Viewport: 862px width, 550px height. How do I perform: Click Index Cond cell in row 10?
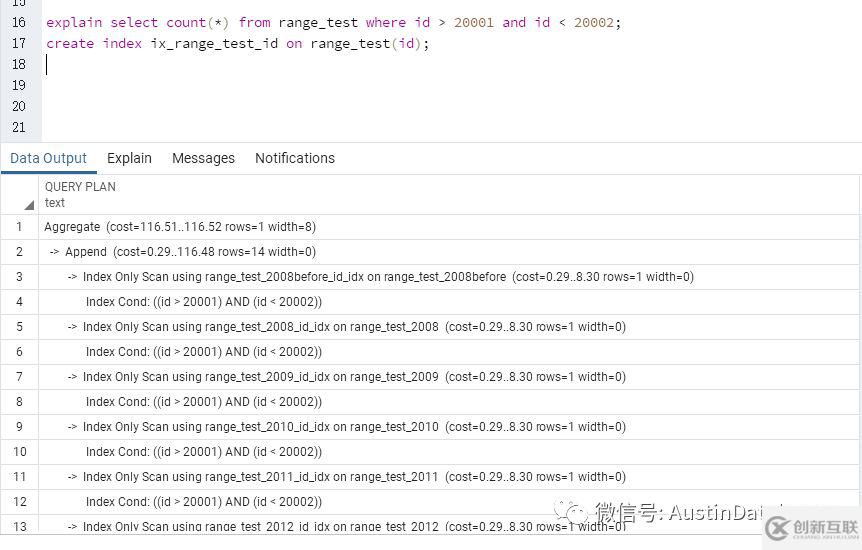[x=449, y=452]
